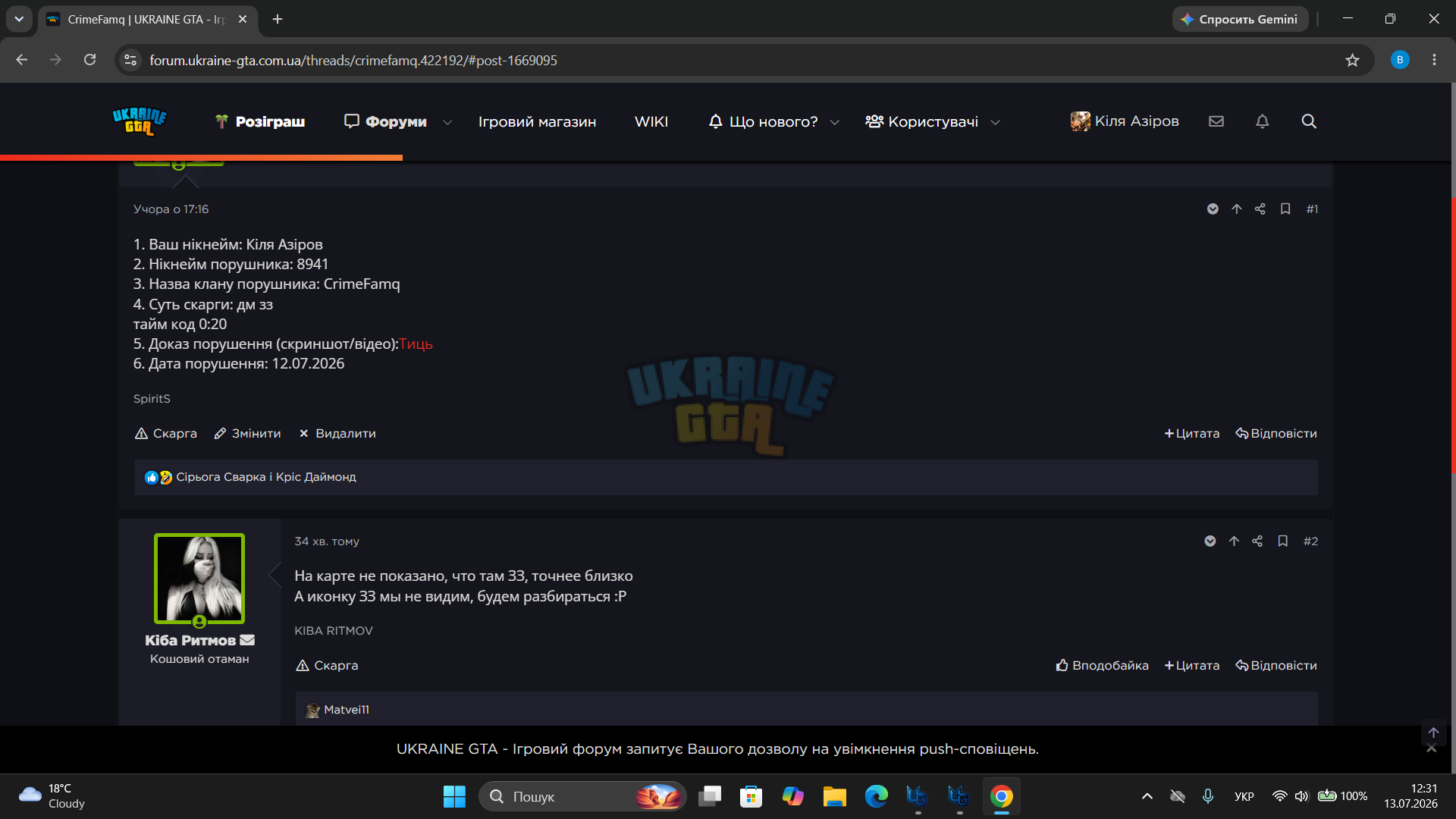Like post #2 with Вподобайка
1456x819 pixels.
point(1102,666)
